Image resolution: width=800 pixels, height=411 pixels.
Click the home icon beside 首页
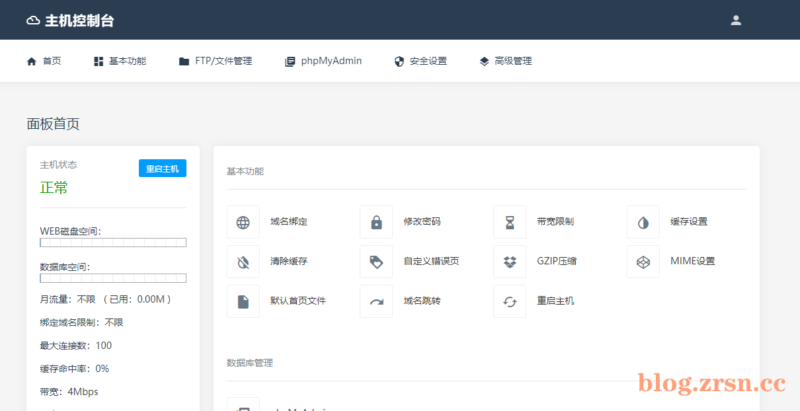click(32, 62)
